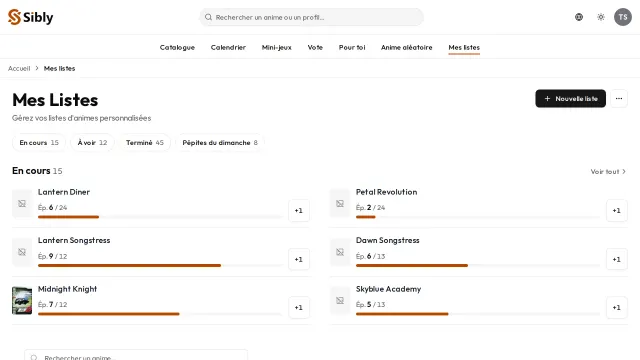This screenshot has width=640, height=360.
Task: Select the Pépites du dimanche list chip
Action: coord(220,142)
